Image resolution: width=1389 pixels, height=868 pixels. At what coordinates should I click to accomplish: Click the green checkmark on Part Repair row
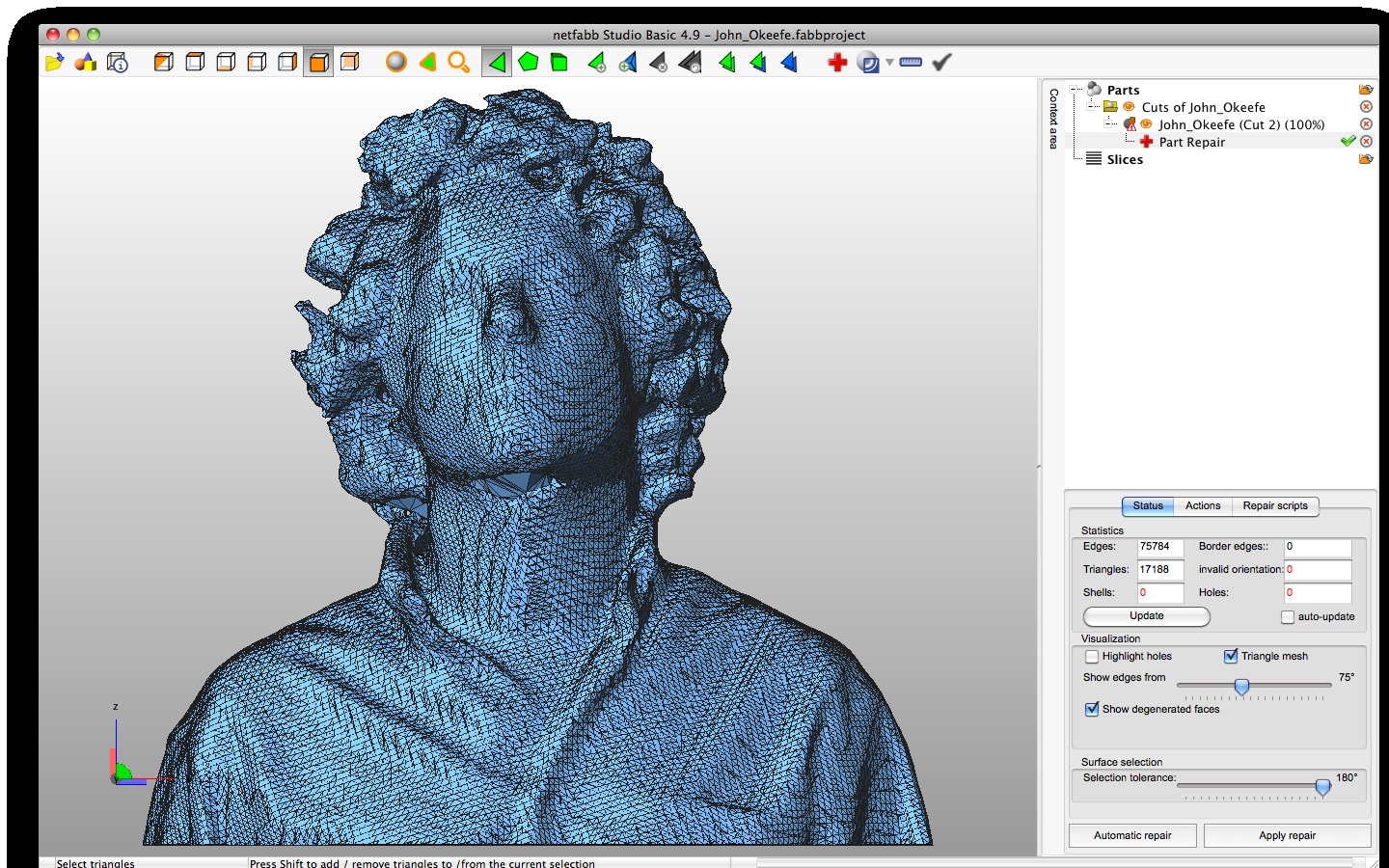[1348, 142]
